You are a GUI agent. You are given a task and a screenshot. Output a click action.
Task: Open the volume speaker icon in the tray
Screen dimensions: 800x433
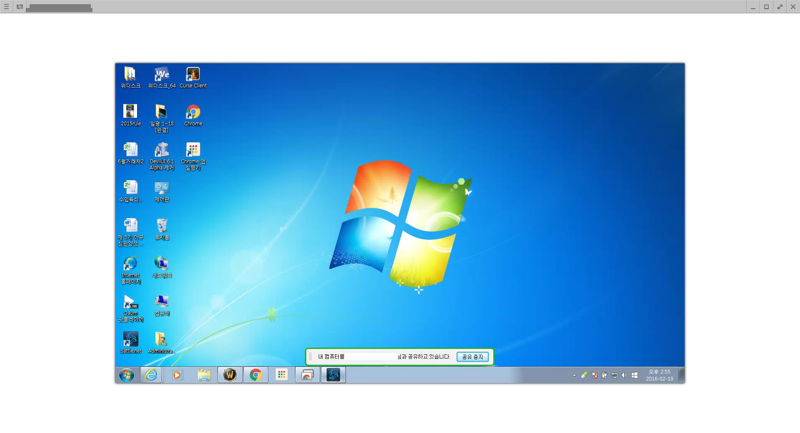point(624,376)
